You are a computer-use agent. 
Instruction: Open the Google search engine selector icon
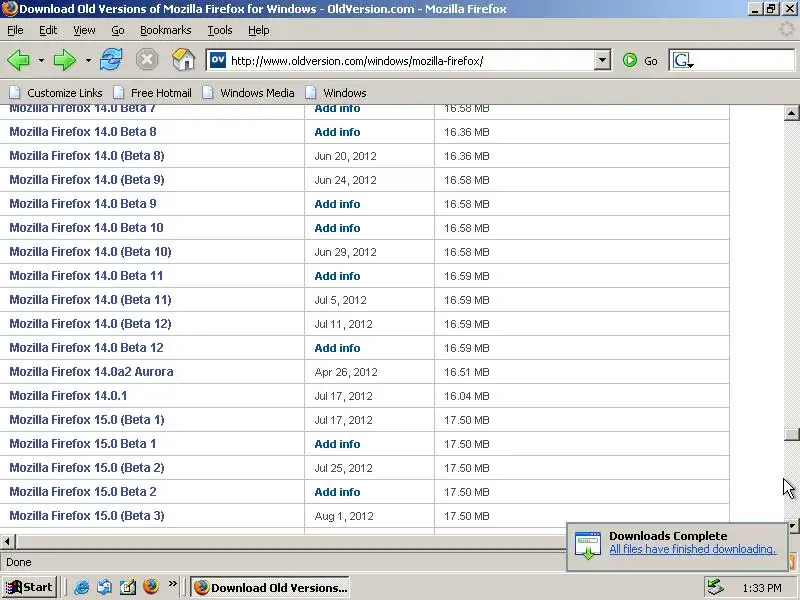(683, 61)
